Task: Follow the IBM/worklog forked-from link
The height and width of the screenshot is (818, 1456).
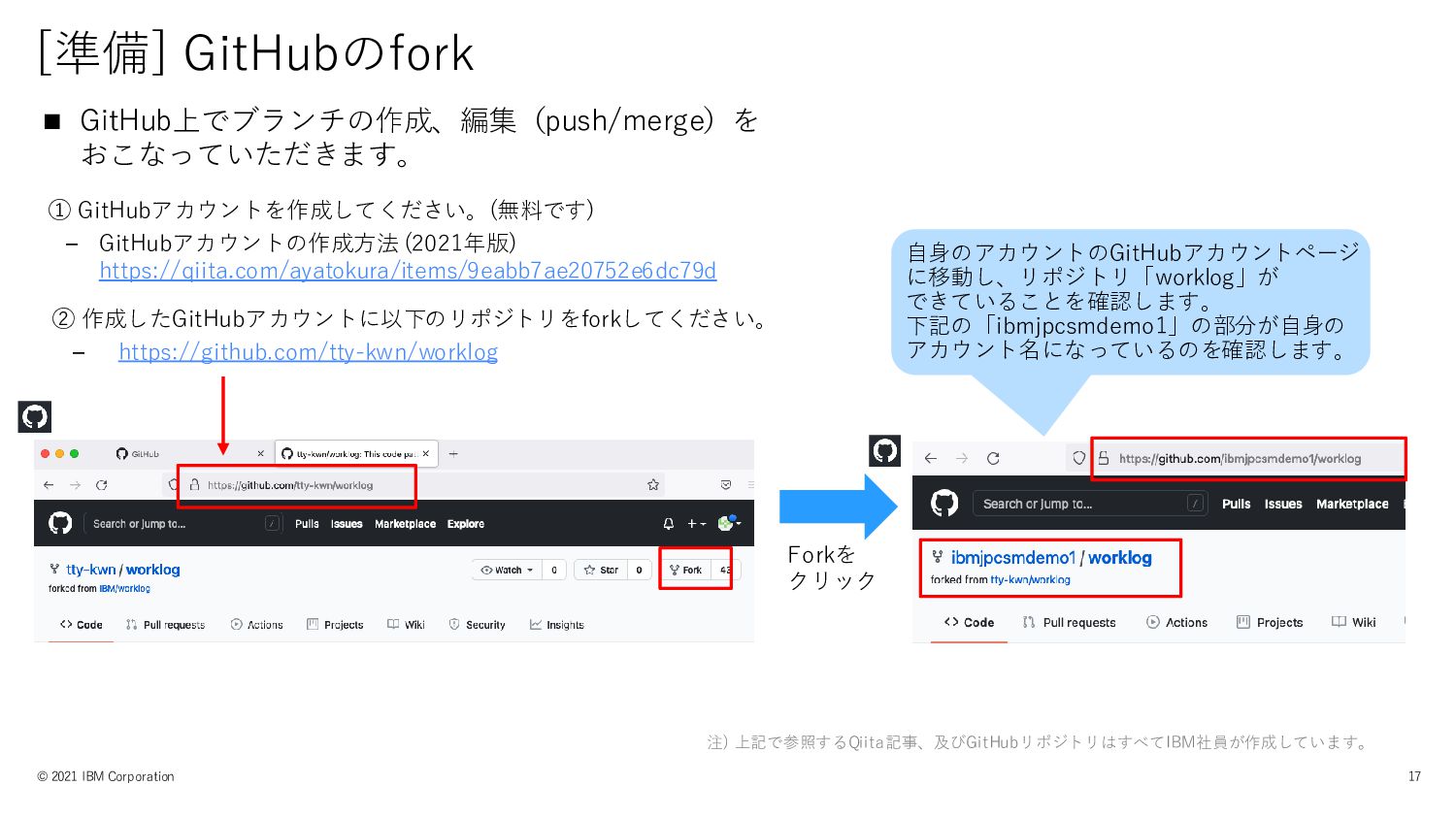Action: tap(124, 588)
